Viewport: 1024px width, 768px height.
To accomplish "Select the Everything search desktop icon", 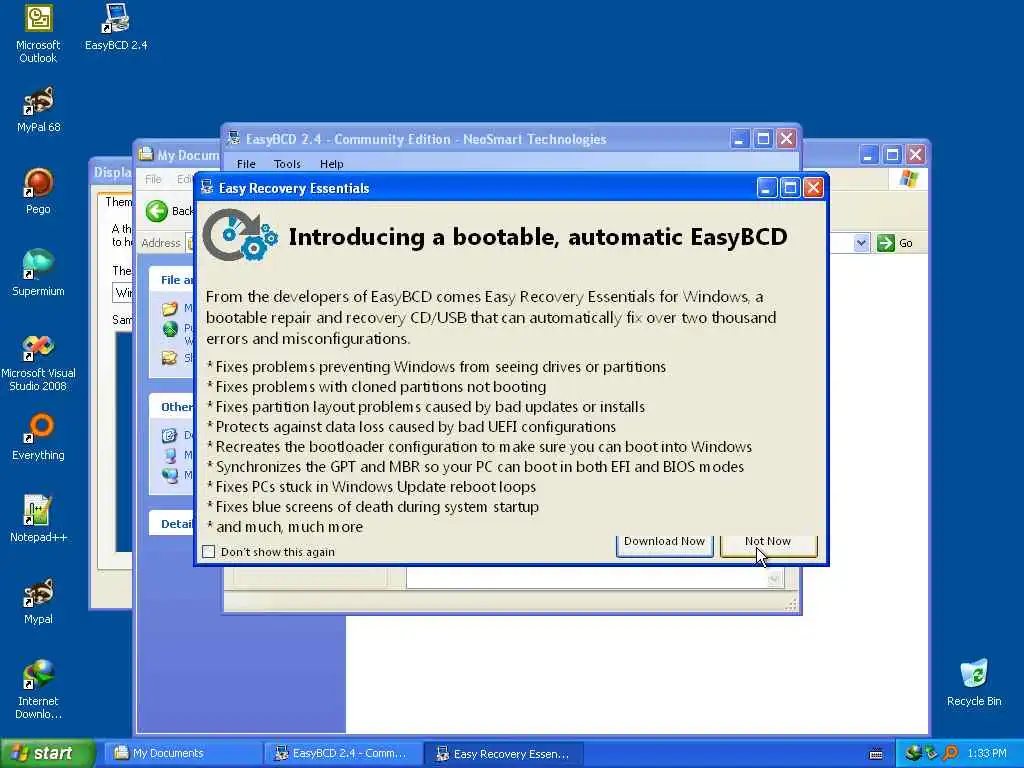I will coord(38,438).
